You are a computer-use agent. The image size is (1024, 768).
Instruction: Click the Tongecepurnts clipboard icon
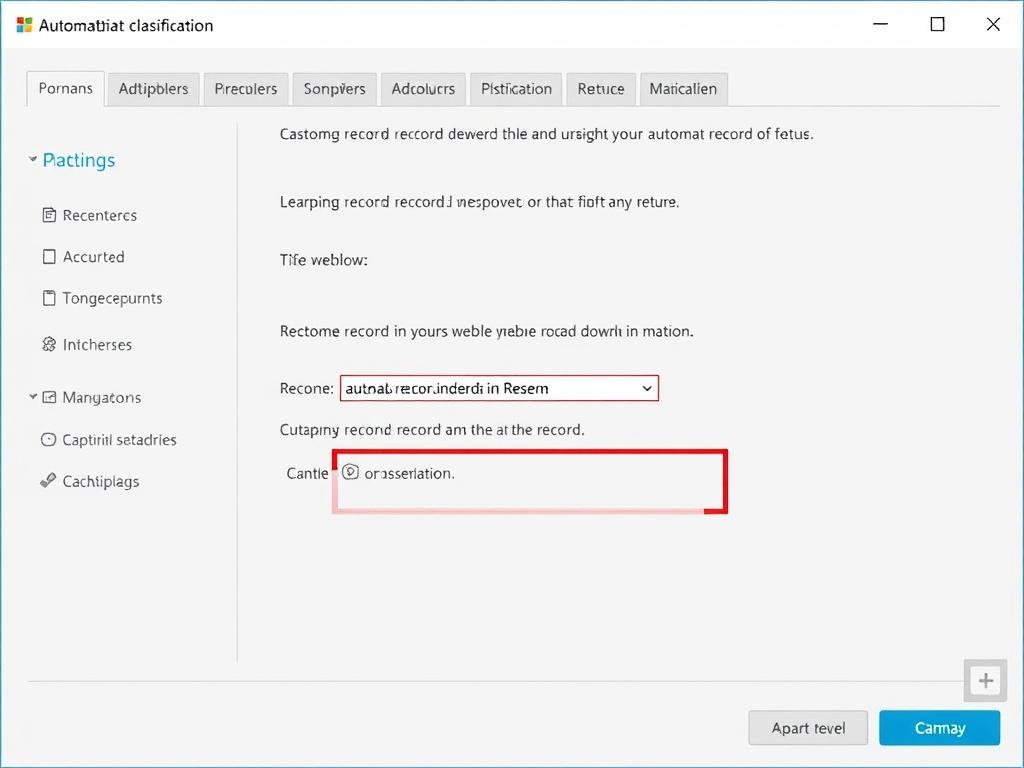(x=49, y=298)
